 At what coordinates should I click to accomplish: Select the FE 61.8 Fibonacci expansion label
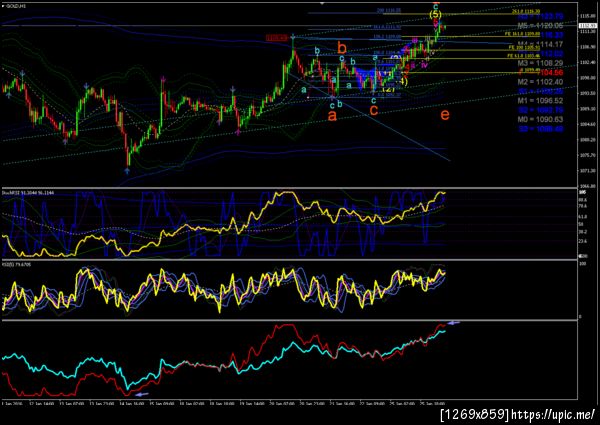pyautogui.click(x=523, y=56)
